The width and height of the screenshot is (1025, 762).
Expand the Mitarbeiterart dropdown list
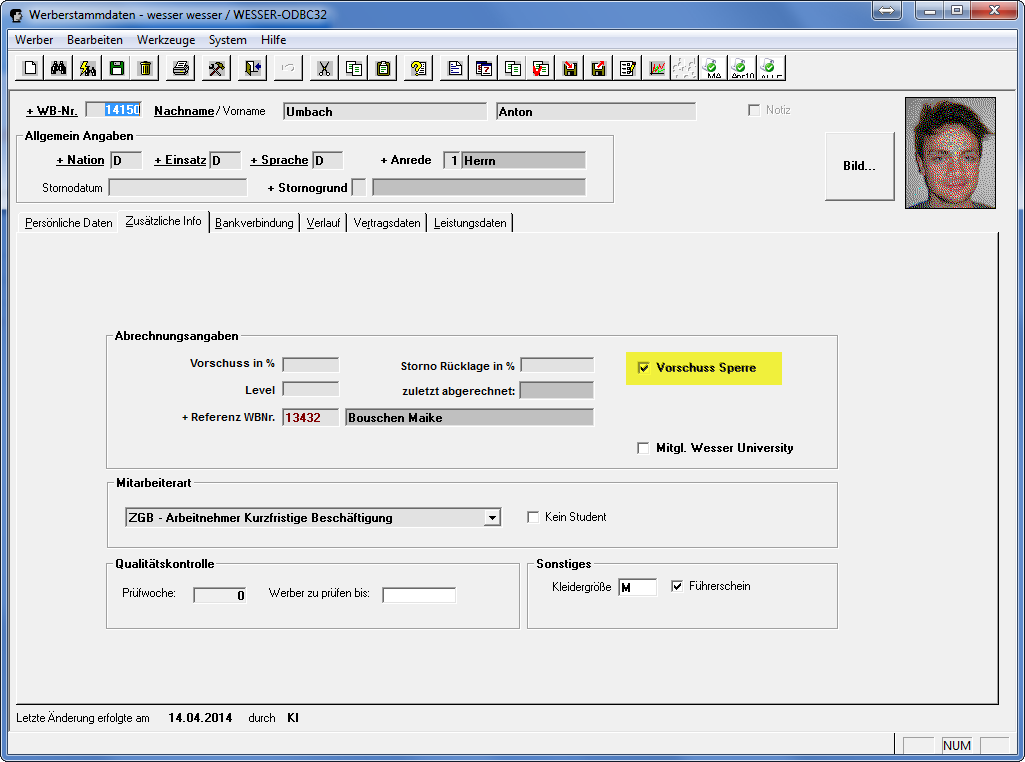click(x=491, y=517)
